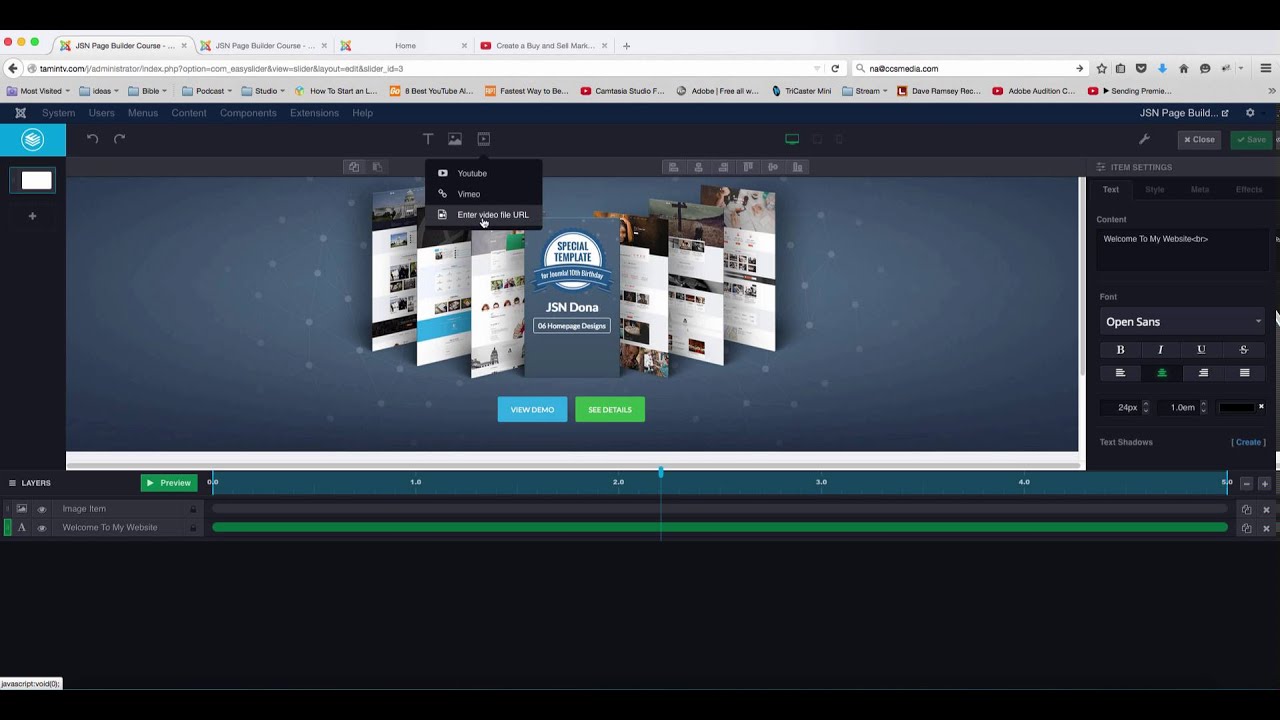Screen dimensions: 1280x720
Task: Click the green Welcome layer duration bar
Action: [720, 527]
